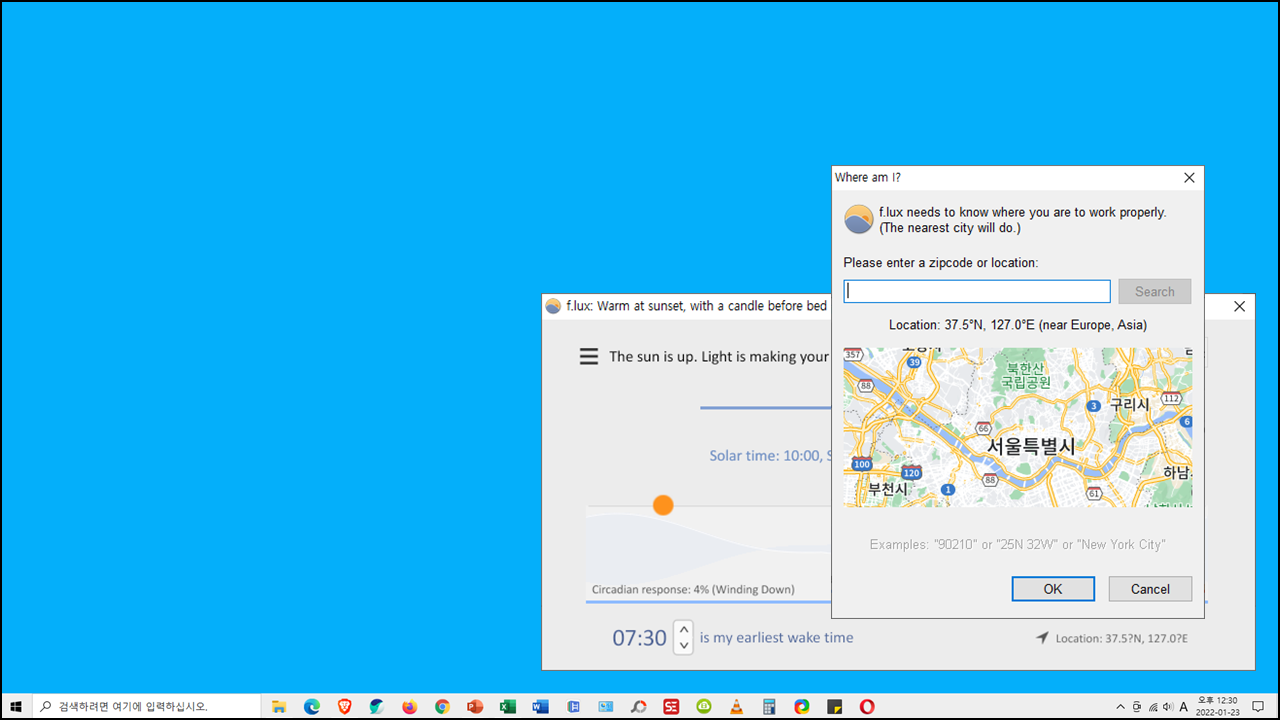Show hidden system tray icons

pos(1120,706)
